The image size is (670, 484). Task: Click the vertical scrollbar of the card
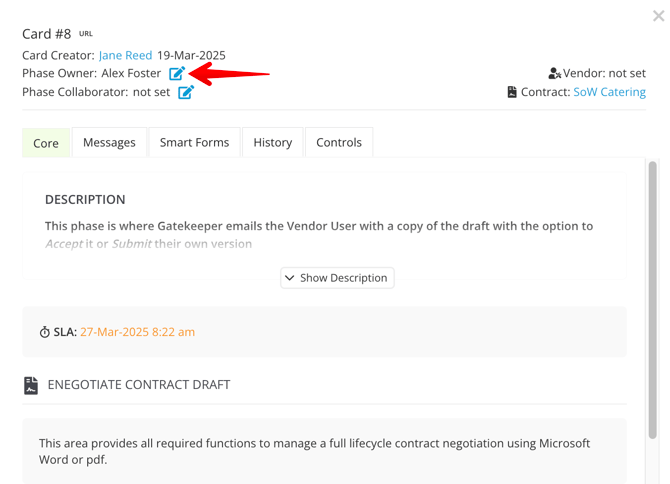pos(652,300)
